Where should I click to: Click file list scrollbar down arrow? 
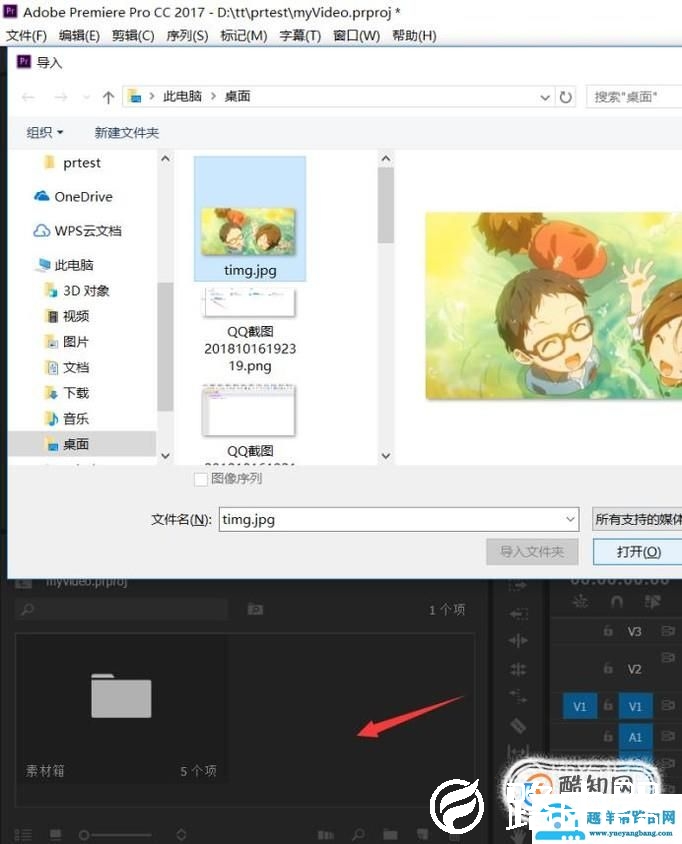click(x=385, y=456)
